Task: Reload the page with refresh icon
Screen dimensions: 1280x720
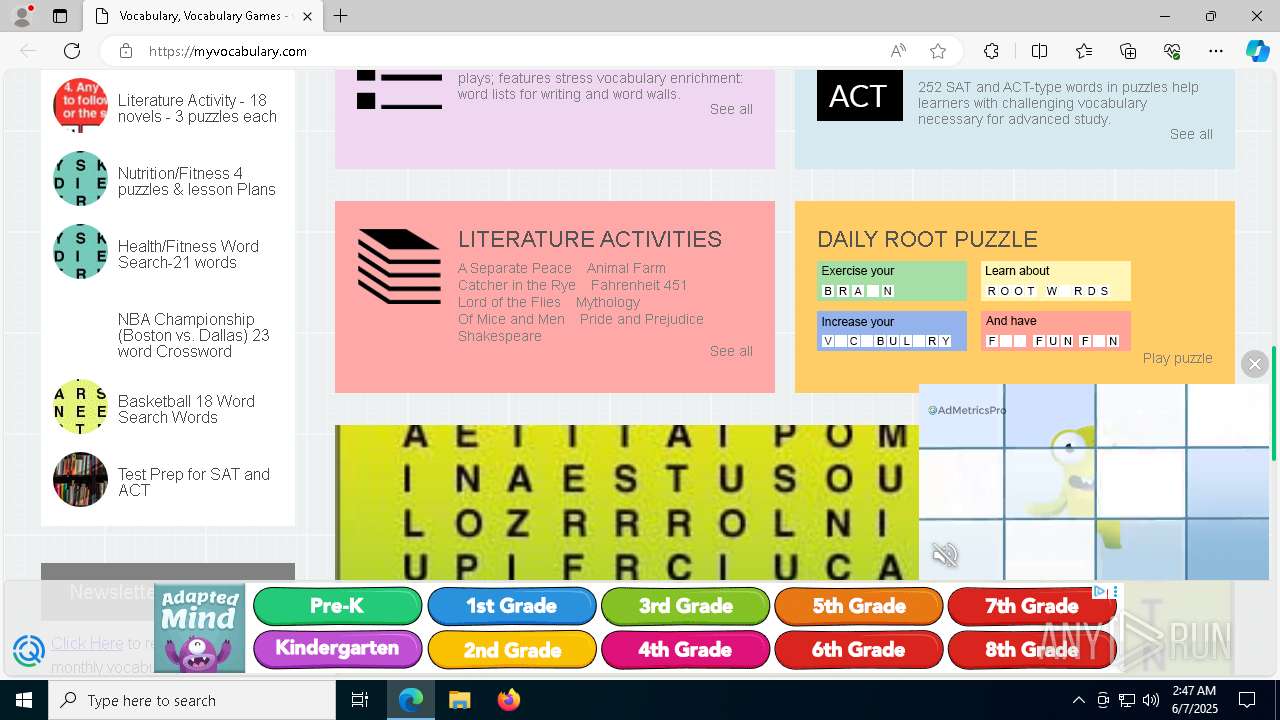Action: 72,51
